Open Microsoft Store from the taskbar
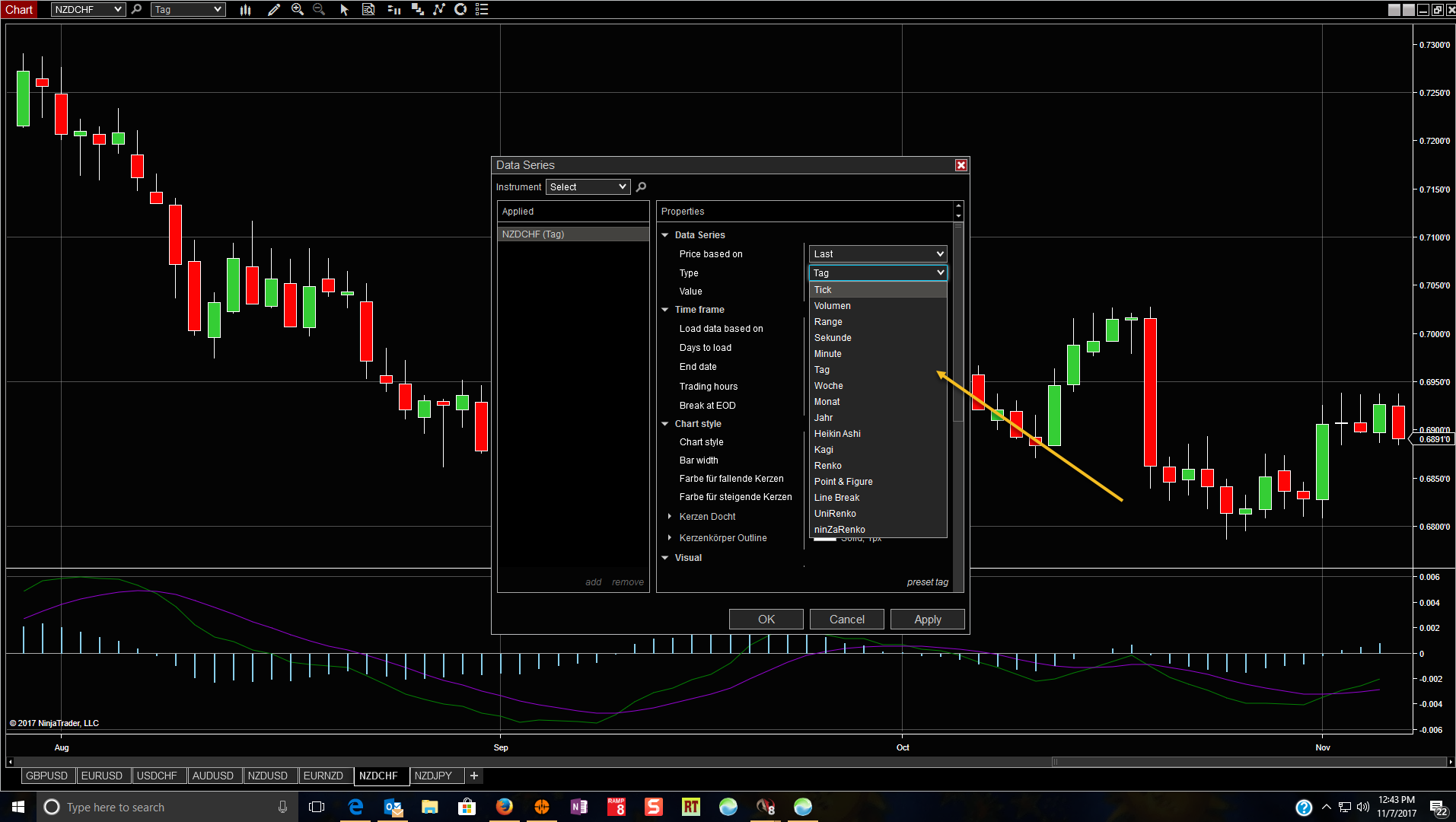This screenshot has height=822, width=1456. [x=467, y=807]
